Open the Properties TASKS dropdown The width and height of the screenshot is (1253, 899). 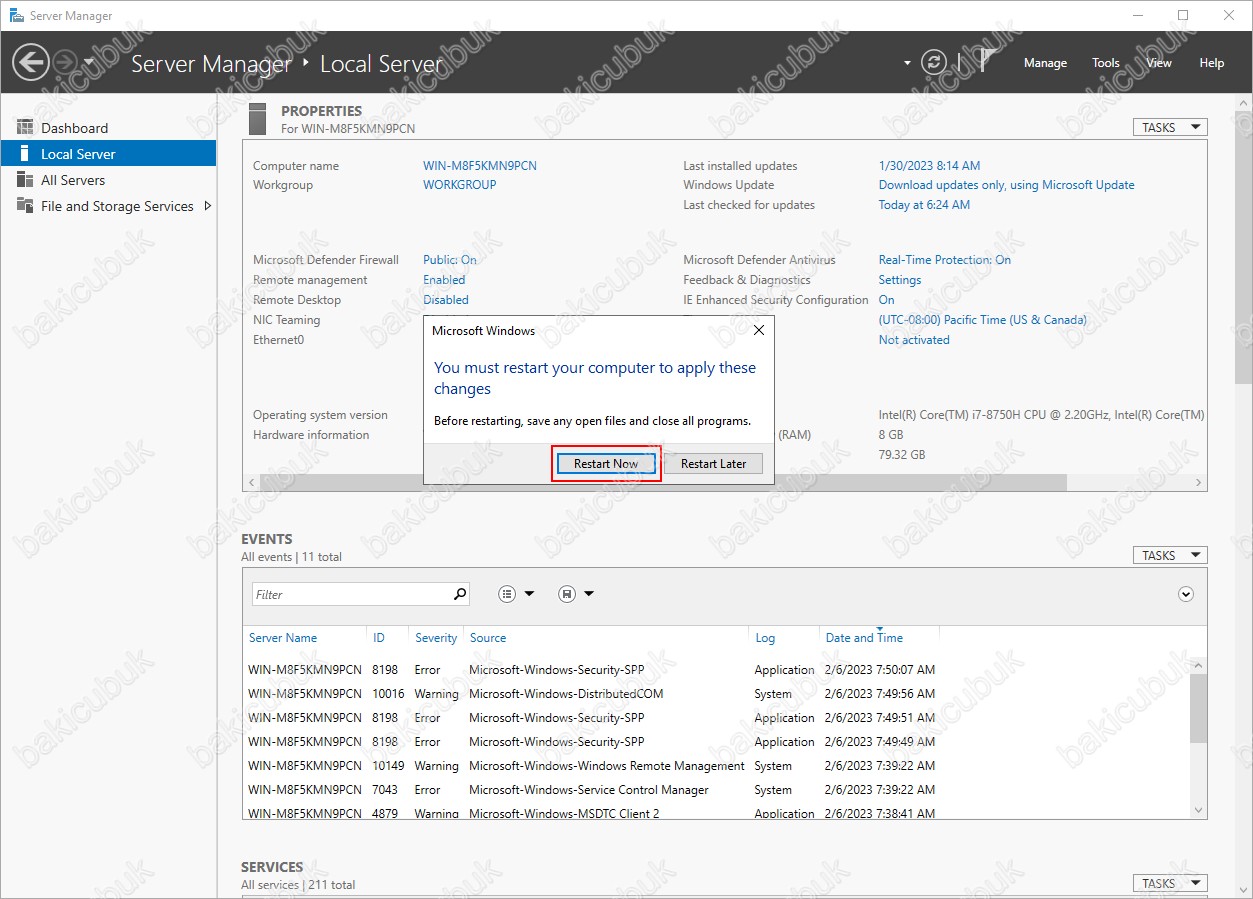click(1169, 128)
